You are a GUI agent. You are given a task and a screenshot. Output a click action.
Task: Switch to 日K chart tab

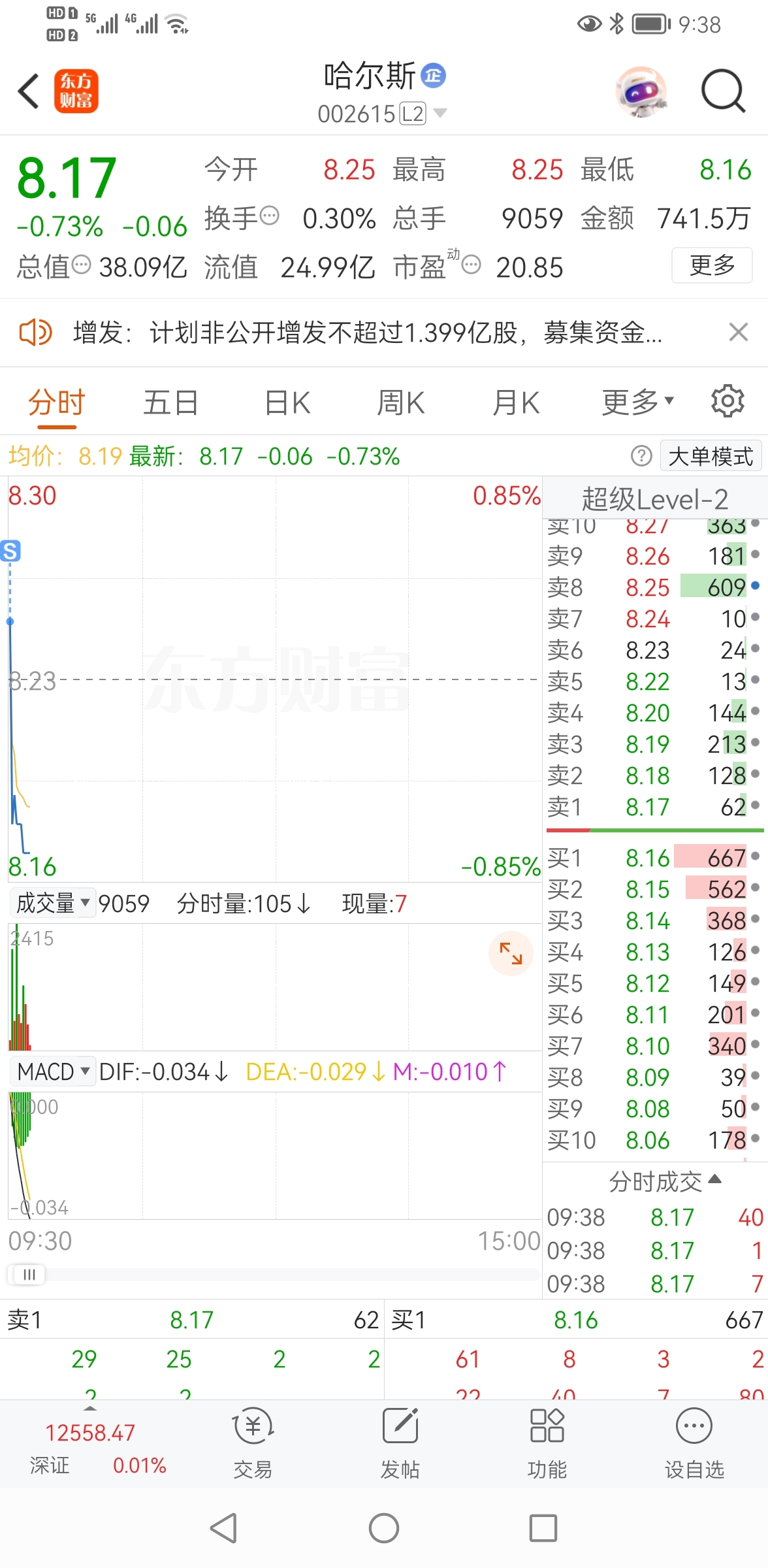pos(287,402)
